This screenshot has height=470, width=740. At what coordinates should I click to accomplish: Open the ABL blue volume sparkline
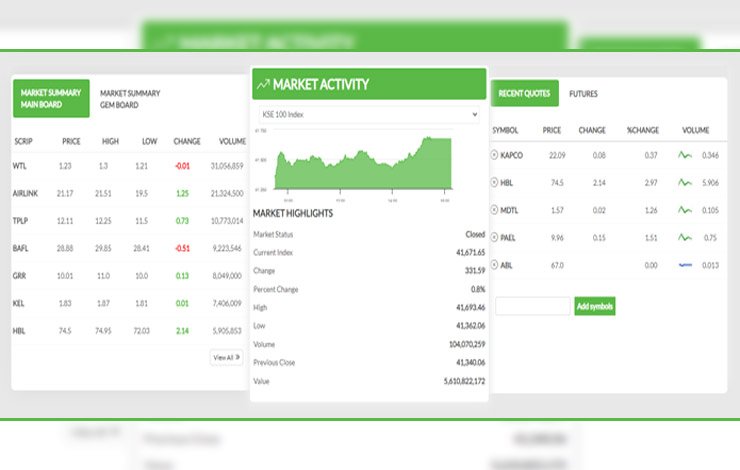coord(685,265)
